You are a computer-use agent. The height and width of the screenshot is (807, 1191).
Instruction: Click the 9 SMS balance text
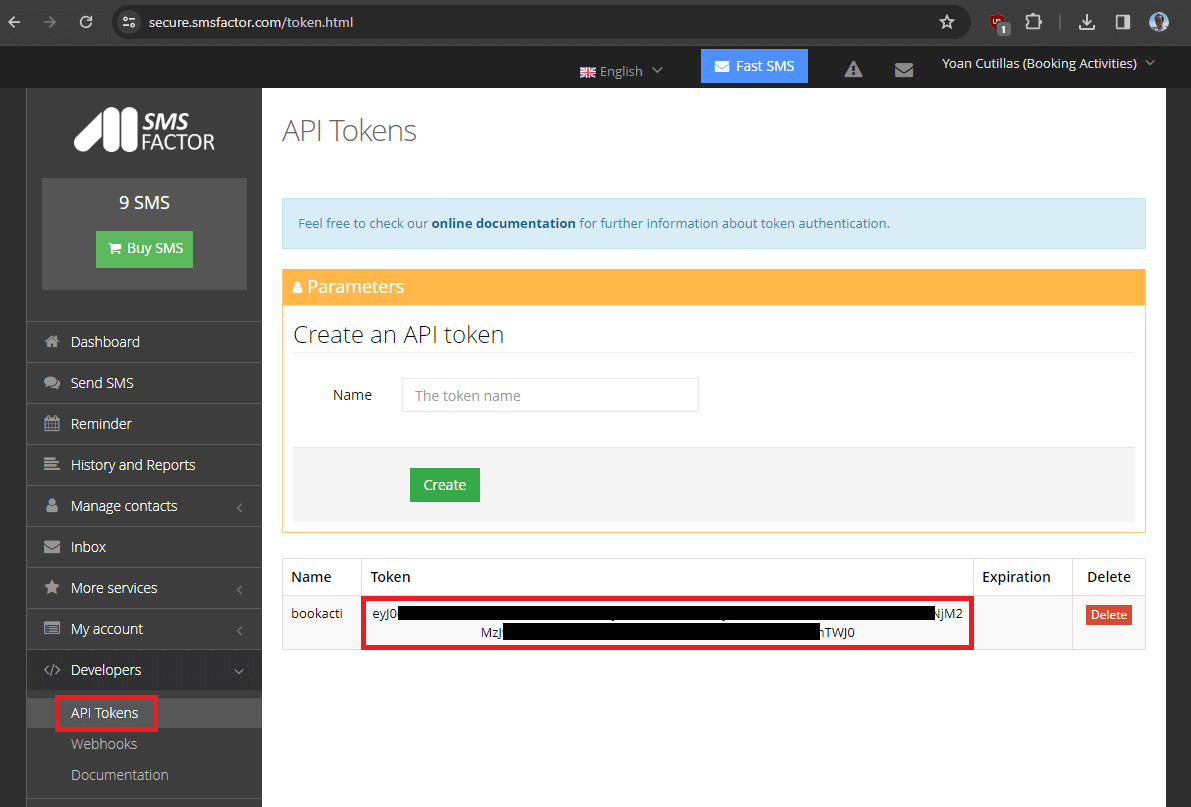tap(144, 203)
